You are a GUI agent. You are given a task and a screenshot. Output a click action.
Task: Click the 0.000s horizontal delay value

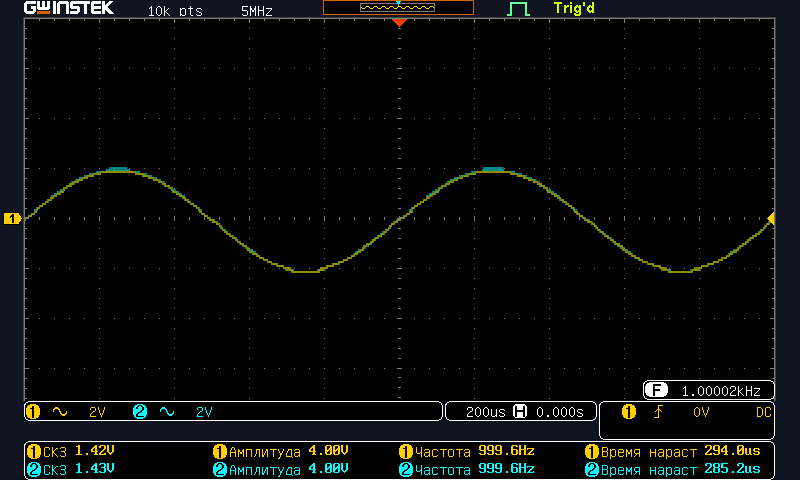(x=560, y=412)
